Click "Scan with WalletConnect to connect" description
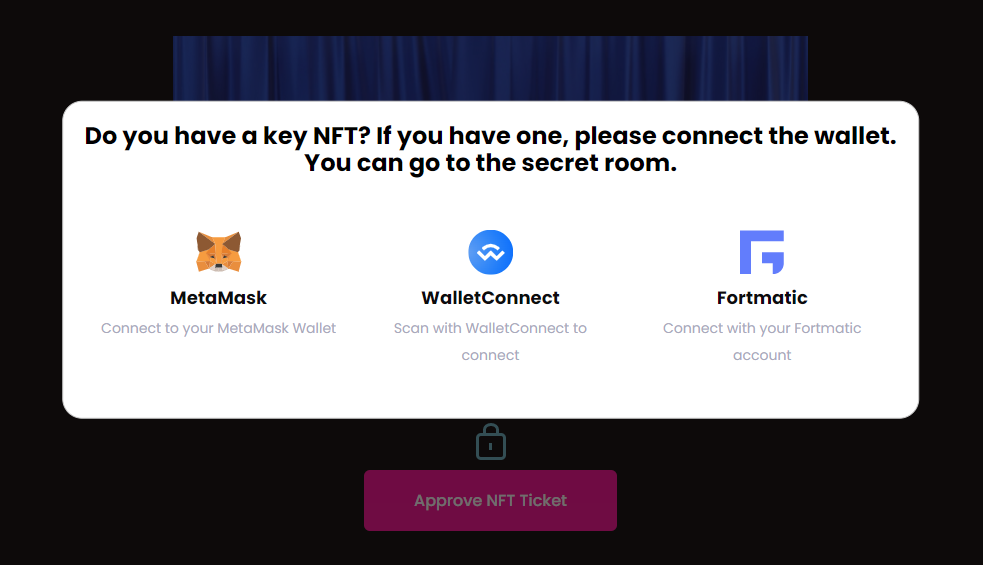 point(490,328)
